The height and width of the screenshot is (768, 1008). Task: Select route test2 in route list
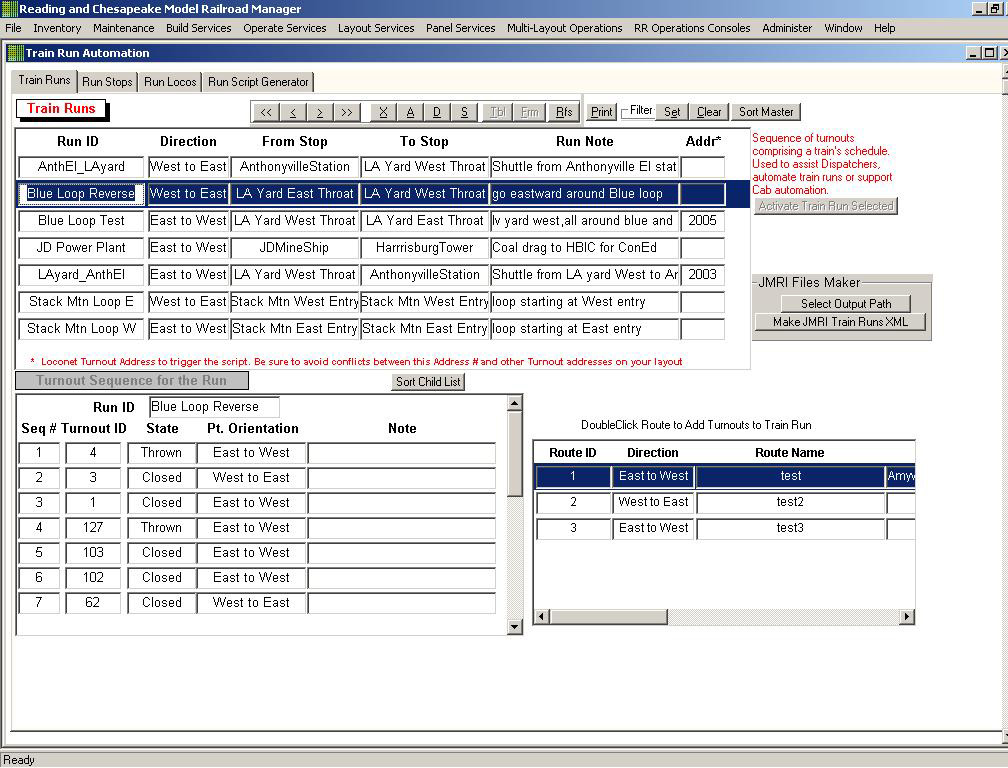point(790,503)
